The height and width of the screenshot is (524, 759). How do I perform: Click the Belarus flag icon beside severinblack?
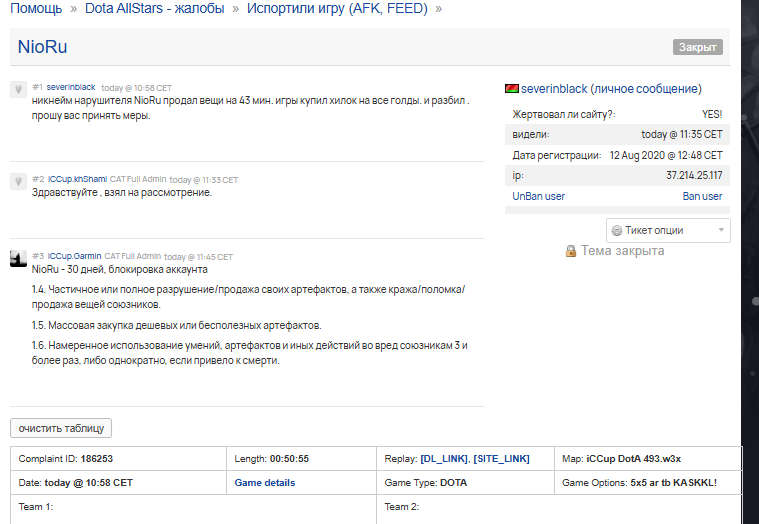coord(512,89)
